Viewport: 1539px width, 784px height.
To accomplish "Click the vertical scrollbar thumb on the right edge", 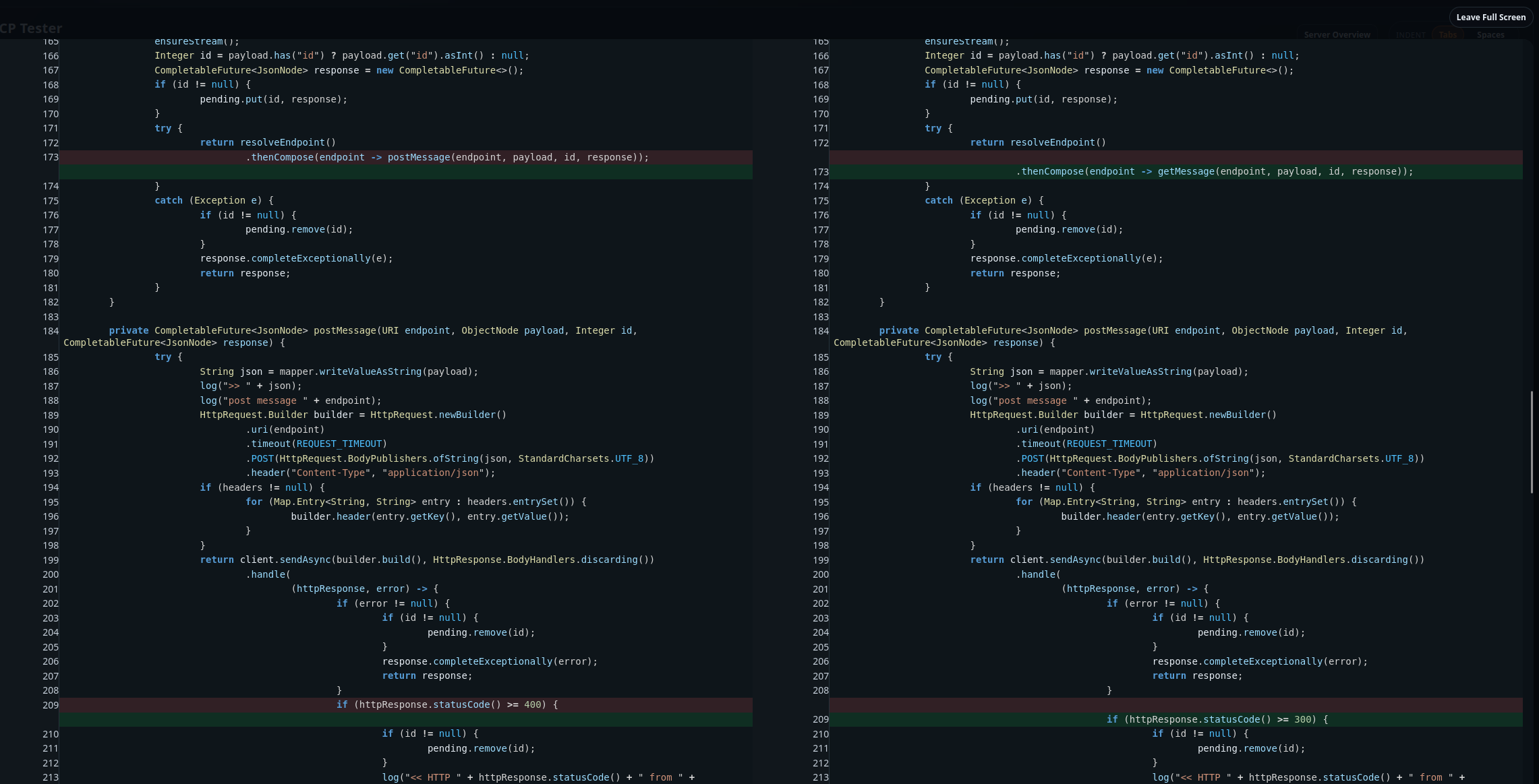I will pos(1532,442).
